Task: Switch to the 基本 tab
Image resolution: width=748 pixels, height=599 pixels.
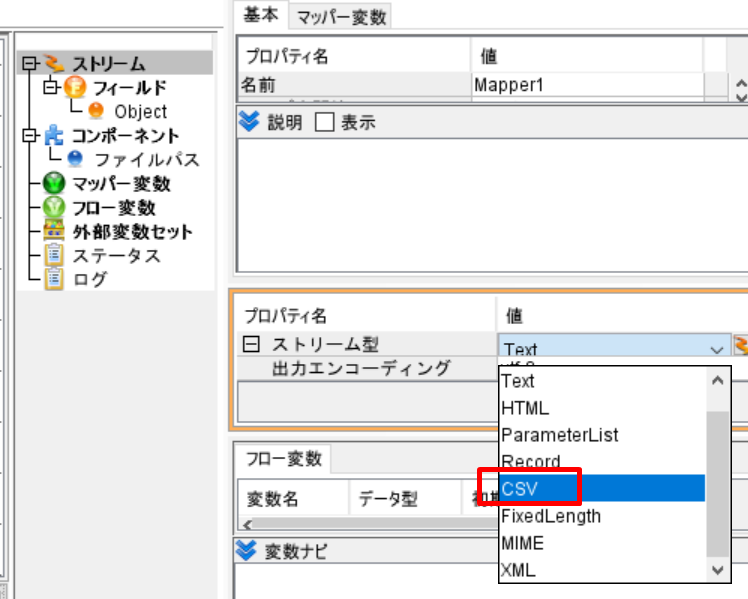Action: [x=261, y=15]
